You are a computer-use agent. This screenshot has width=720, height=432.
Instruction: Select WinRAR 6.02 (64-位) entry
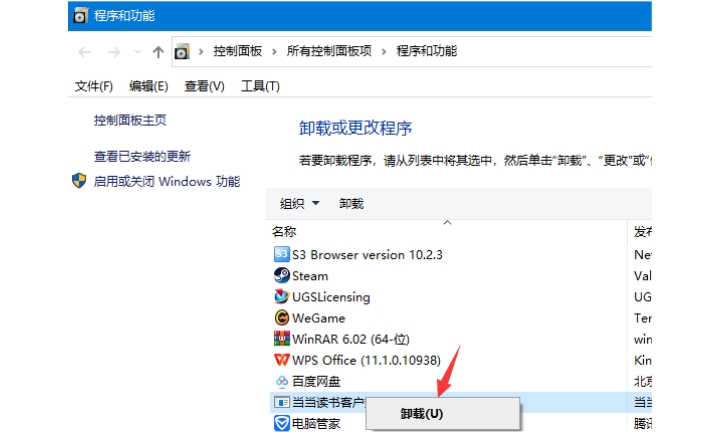351,339
